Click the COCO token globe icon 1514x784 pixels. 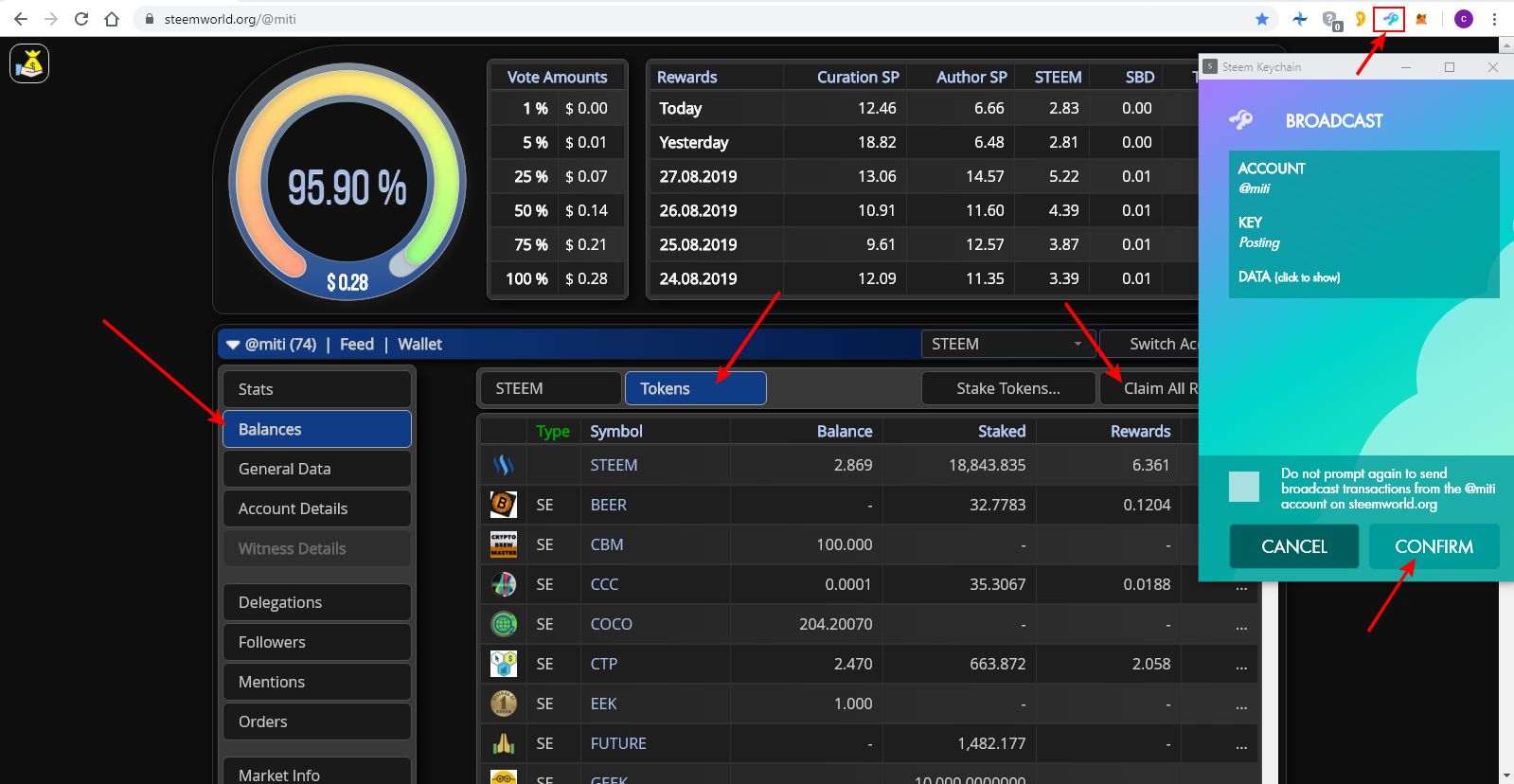coord(504,624)
